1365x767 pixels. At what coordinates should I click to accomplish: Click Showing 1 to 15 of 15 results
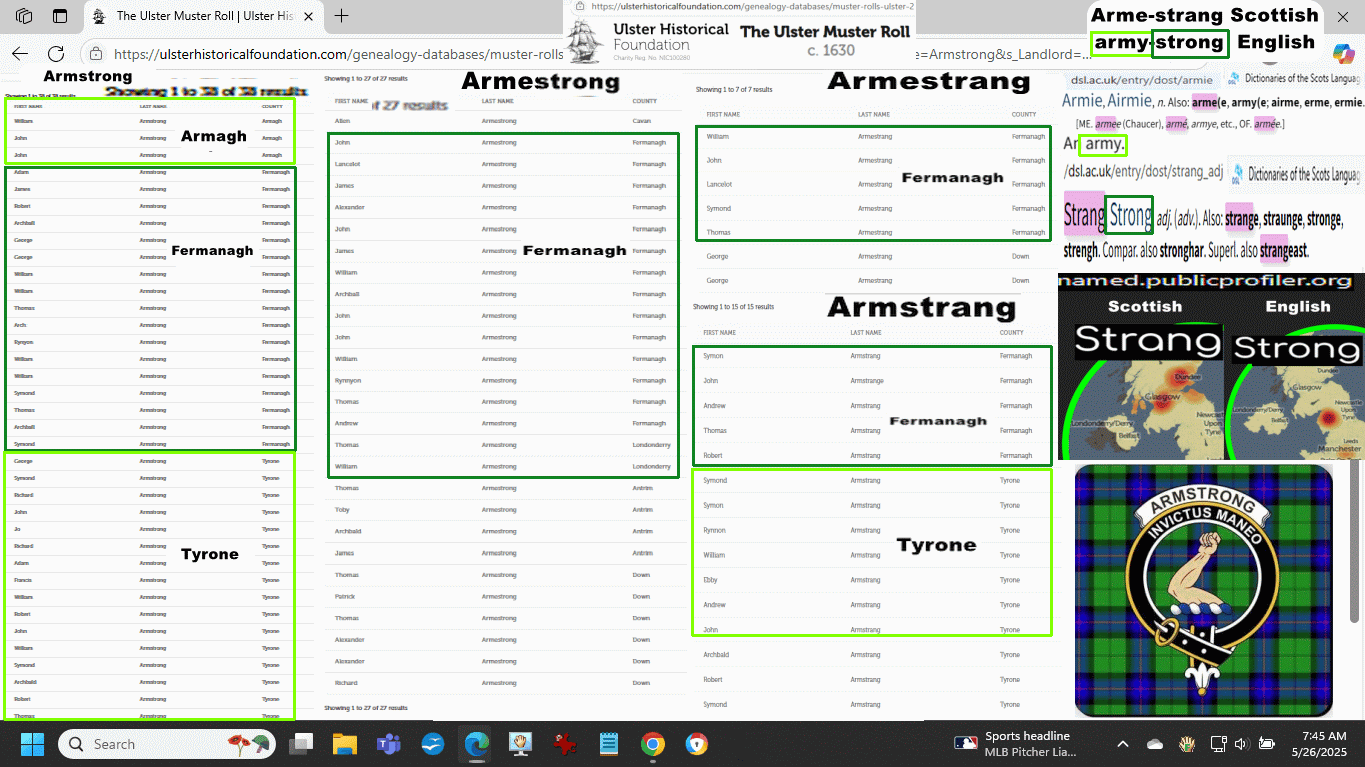(736, 307)
